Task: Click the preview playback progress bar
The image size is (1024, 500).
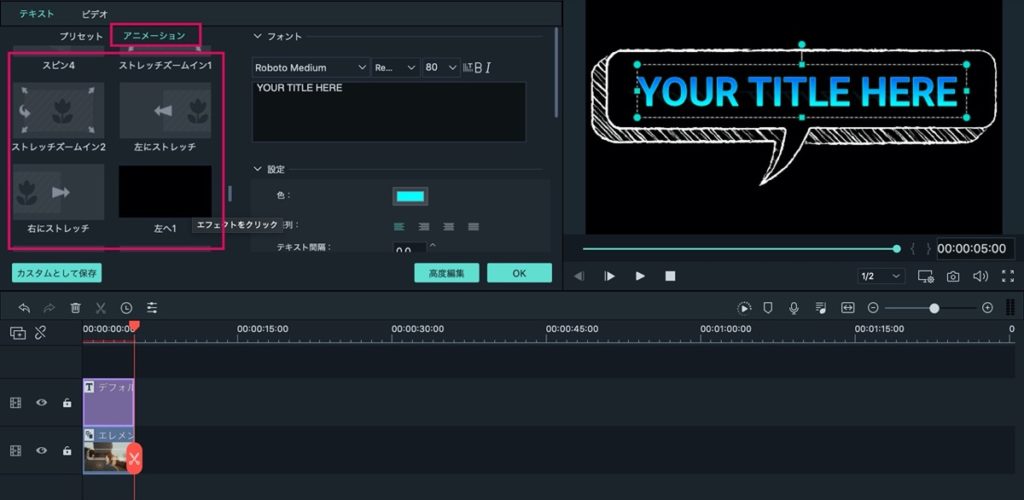Action: (x=741, y=249)
